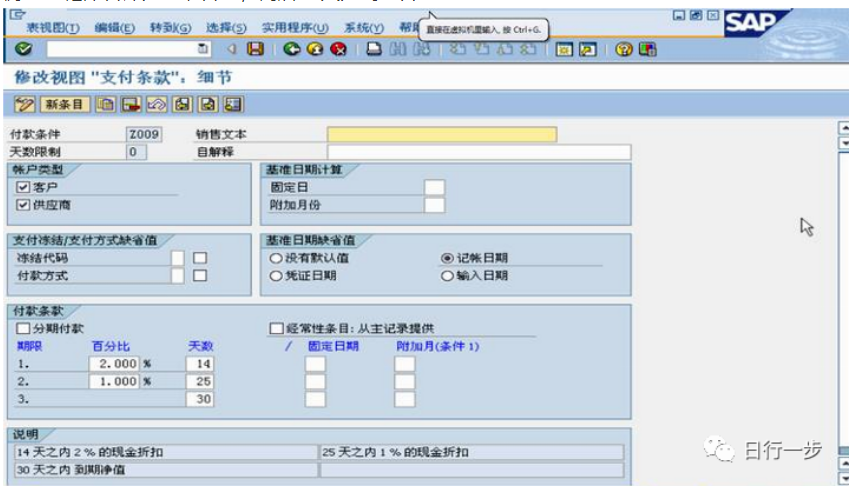Click the Generate Shortcut icon

point(588,50)
